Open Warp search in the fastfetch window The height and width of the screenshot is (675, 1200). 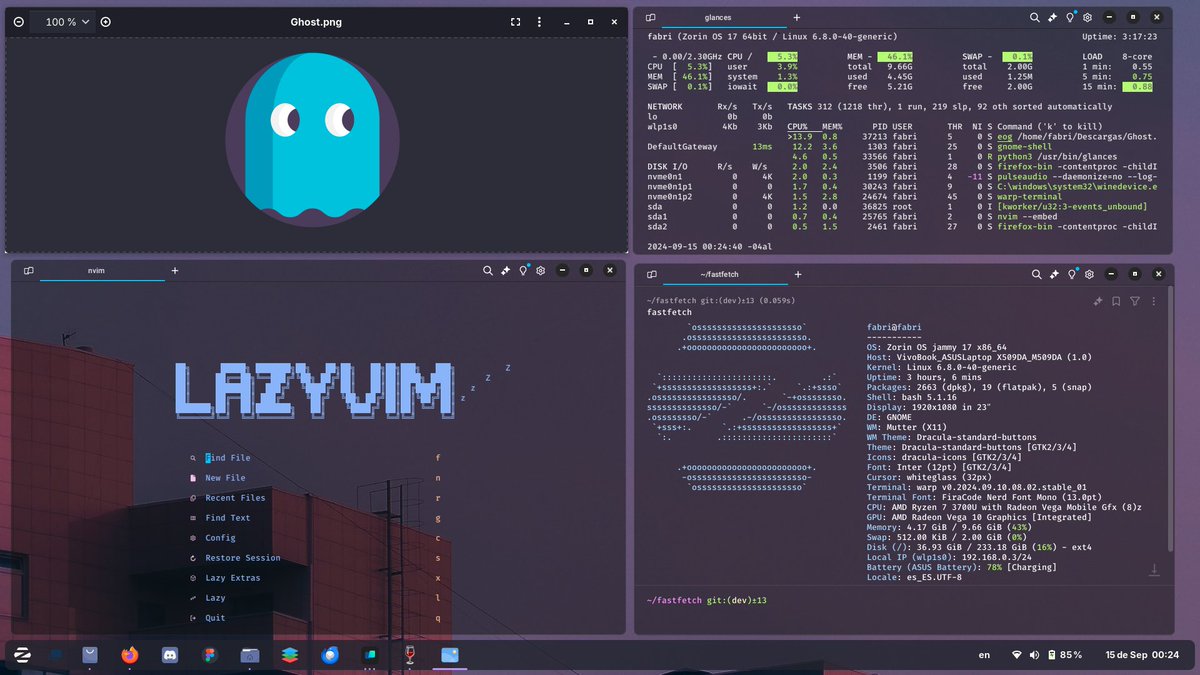point(1036,274)
